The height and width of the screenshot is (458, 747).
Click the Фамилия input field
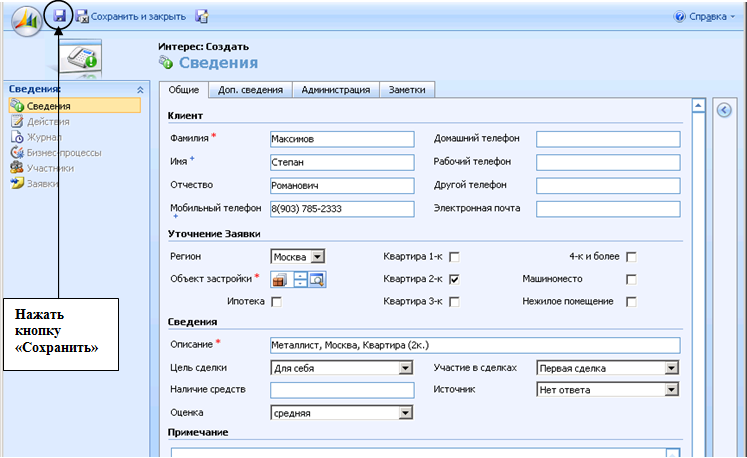(342, 139)
